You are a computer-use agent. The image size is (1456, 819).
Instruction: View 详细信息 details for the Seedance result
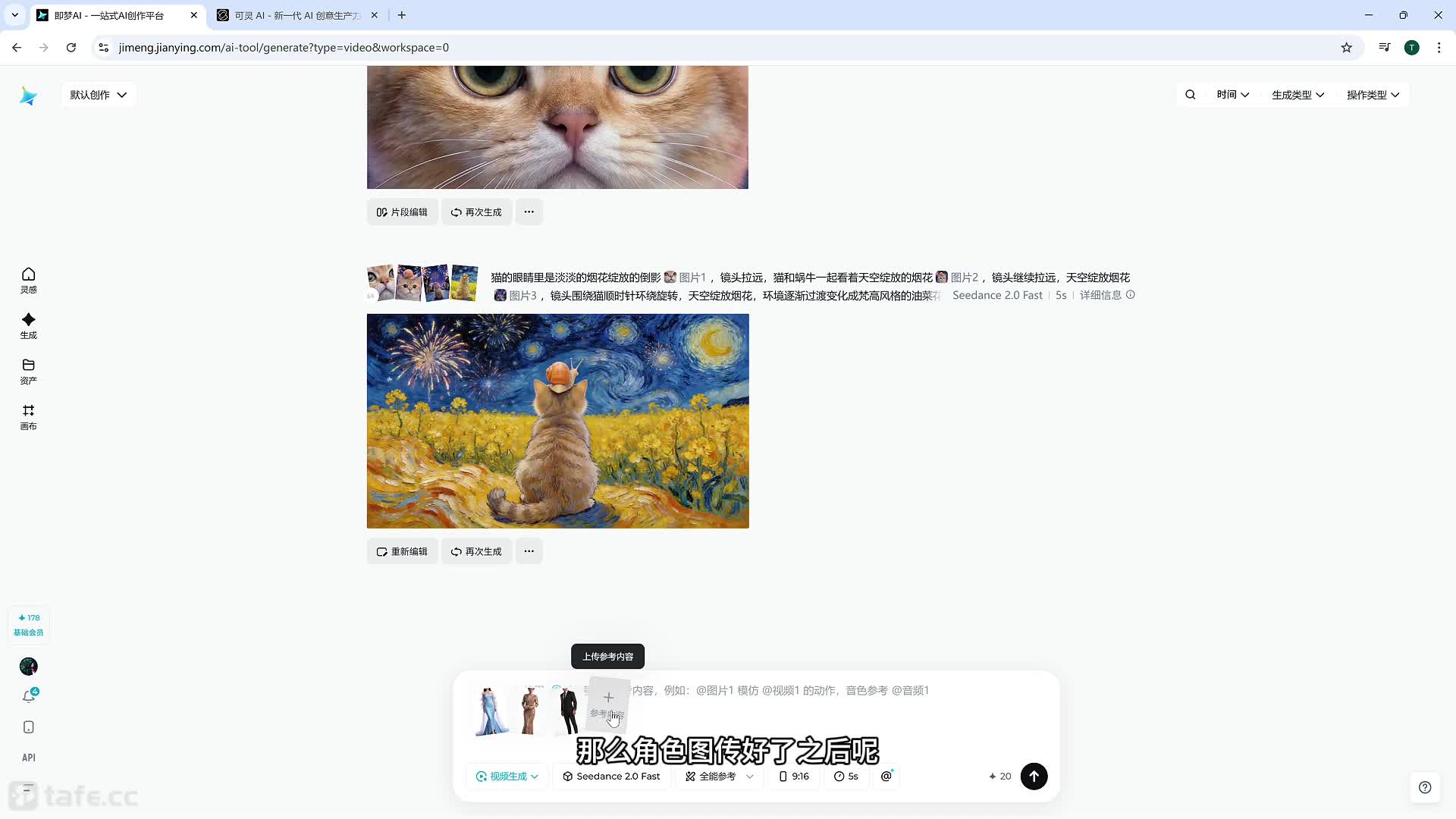1100,295
